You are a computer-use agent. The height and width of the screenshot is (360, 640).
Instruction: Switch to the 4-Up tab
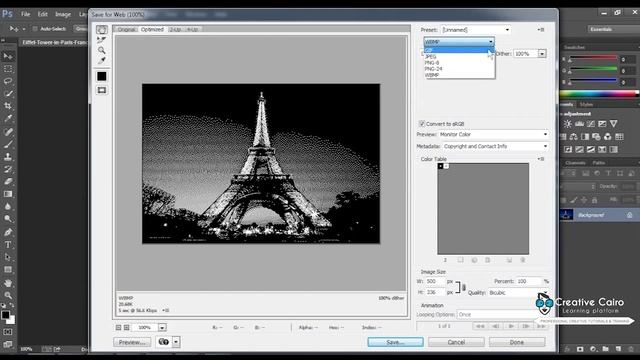point(192,29)
